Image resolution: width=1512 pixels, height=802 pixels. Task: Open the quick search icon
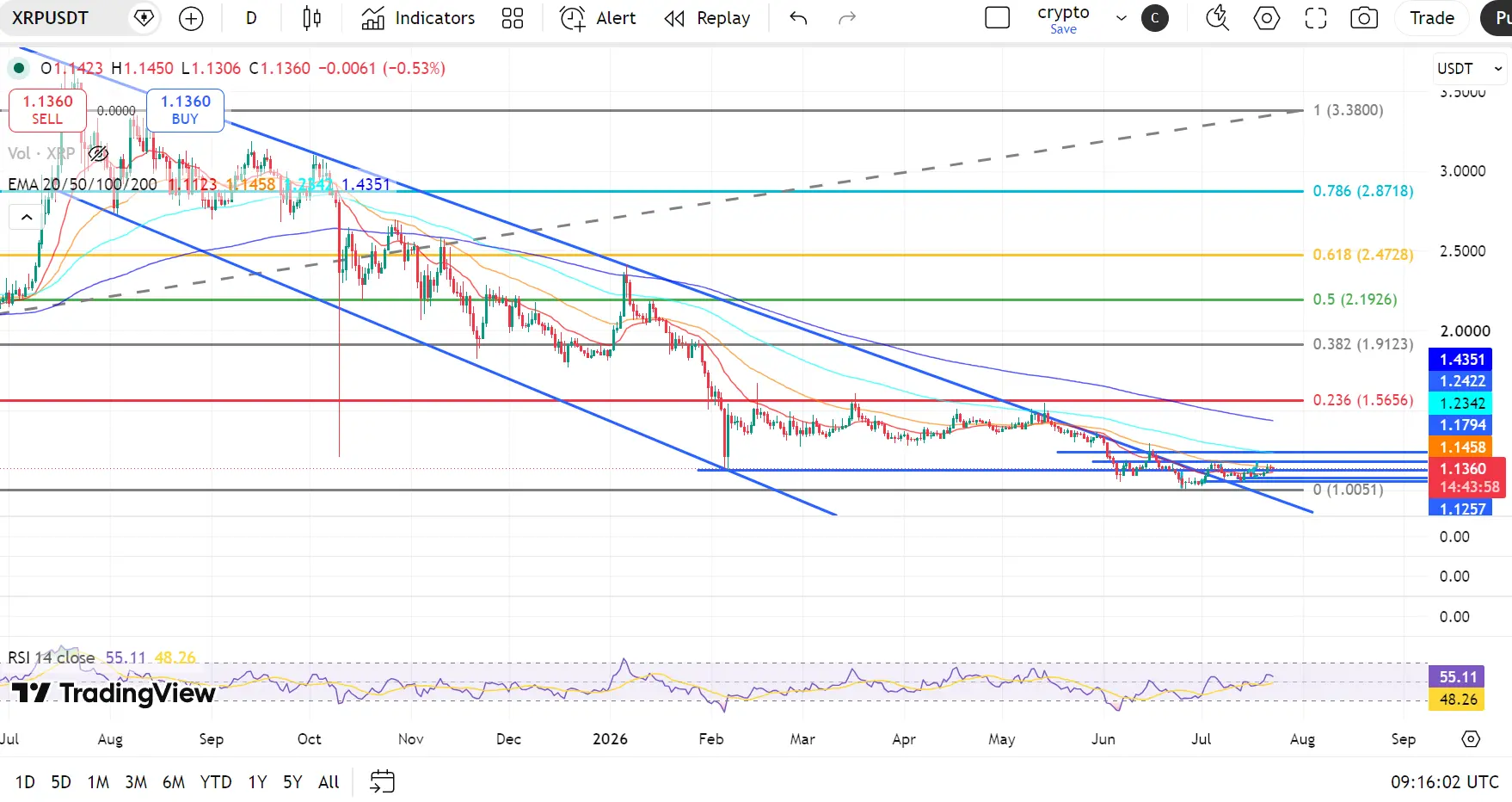coord(1217,18)
